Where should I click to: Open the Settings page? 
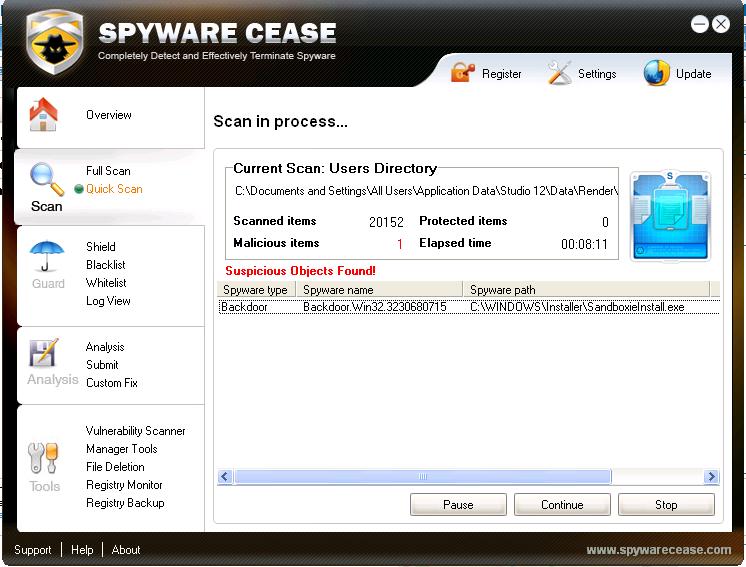tap(597, 74)
